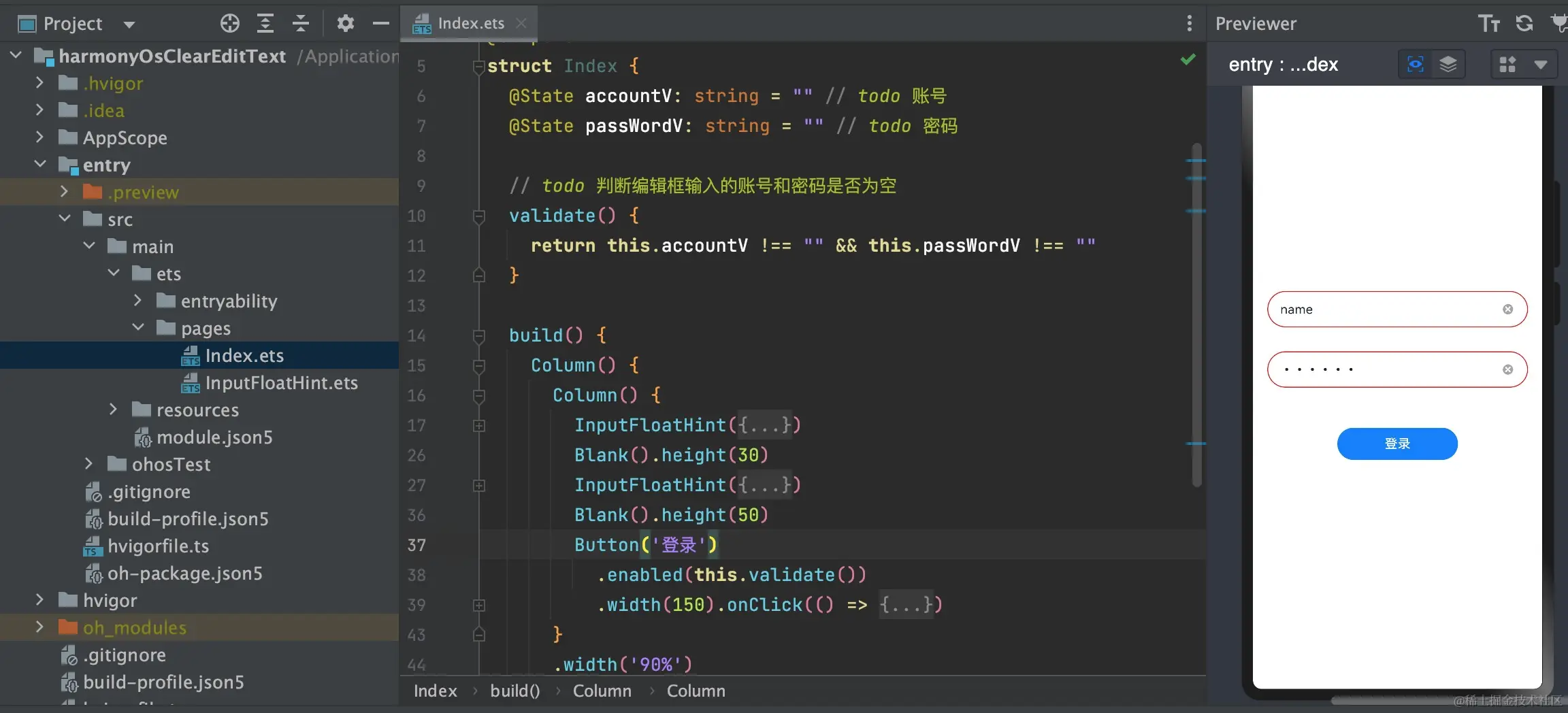Screen dimensions: 1568x713
Task: Unfold InputFloatHint block on line 17
Action: [478, 426]
